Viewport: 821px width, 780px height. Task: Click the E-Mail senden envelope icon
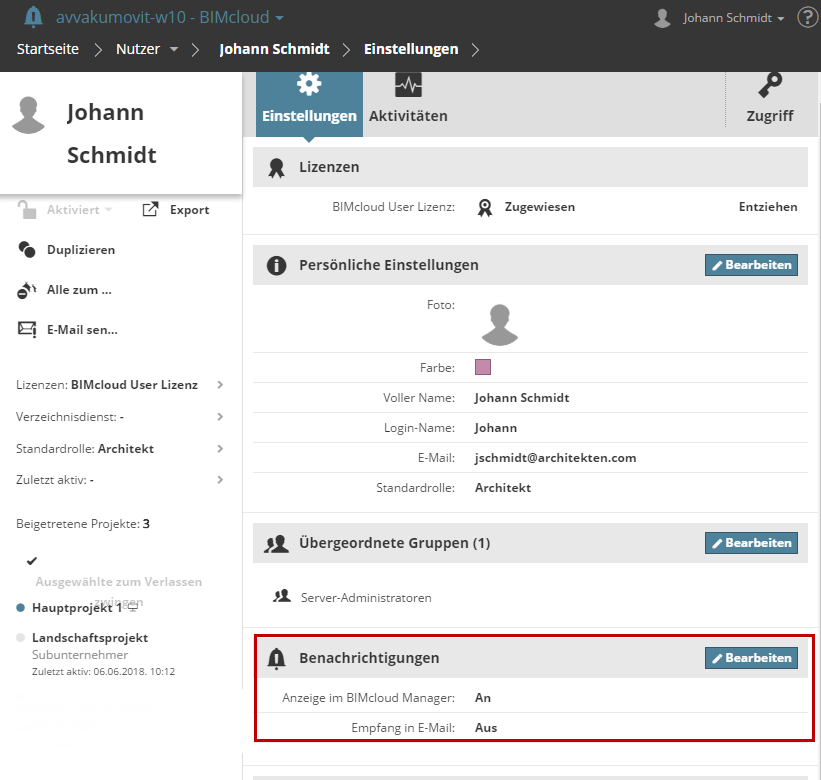point(27,329)
